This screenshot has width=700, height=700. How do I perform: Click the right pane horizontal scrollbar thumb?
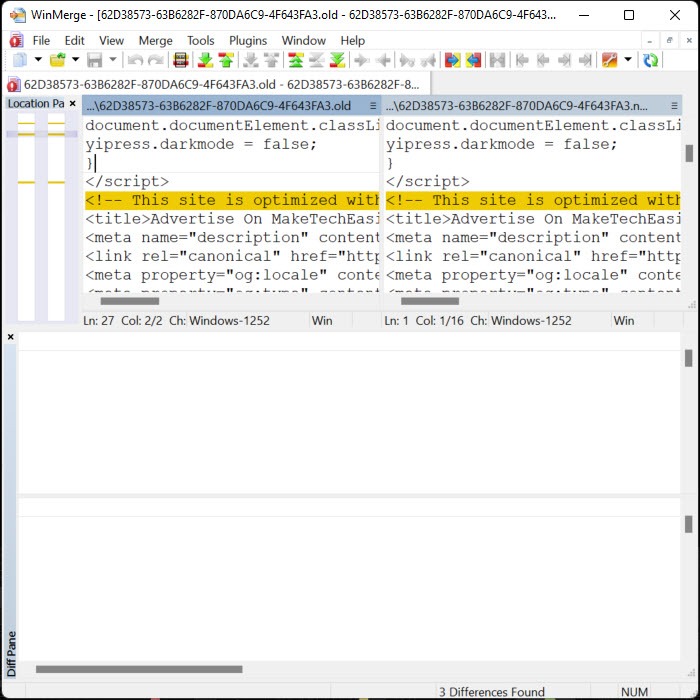pos(430,301)
